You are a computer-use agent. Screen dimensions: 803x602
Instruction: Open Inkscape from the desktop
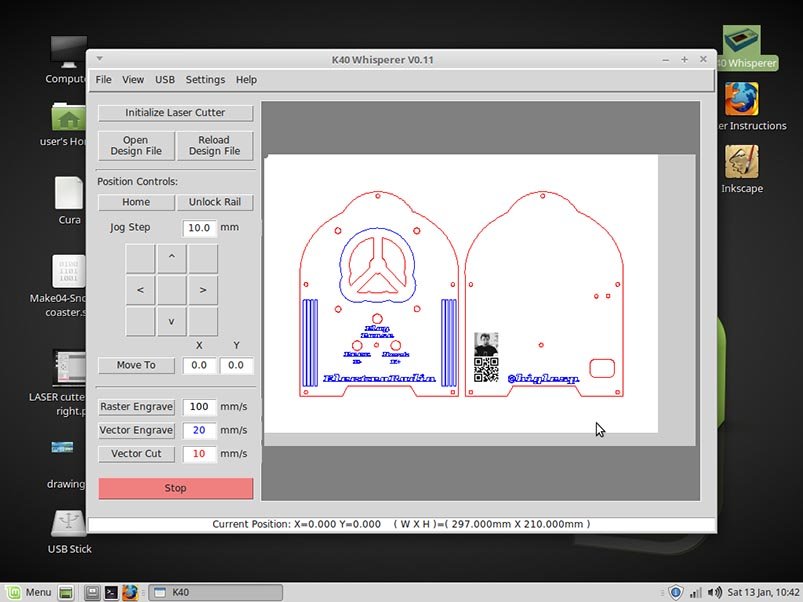(x=741, y=165)
